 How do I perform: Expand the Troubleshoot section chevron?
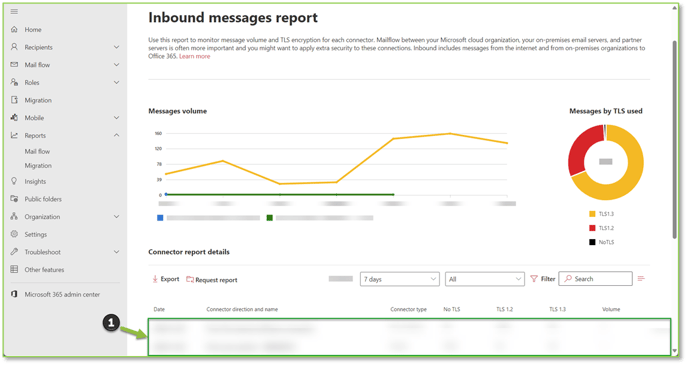click(117, 252)
